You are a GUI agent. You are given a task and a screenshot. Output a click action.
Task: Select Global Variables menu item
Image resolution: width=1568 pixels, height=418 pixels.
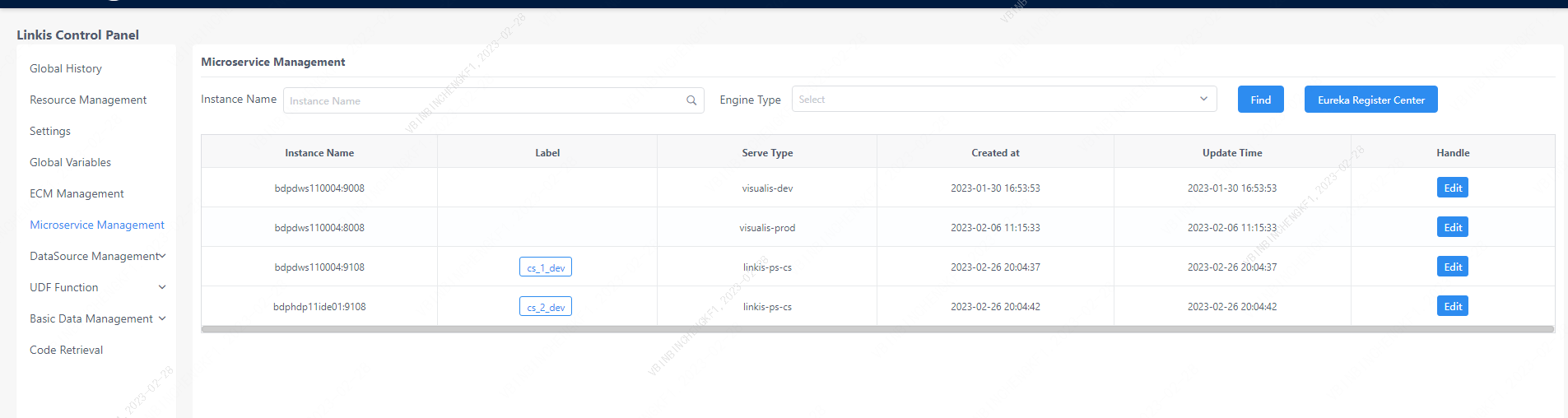pos(70,162)
